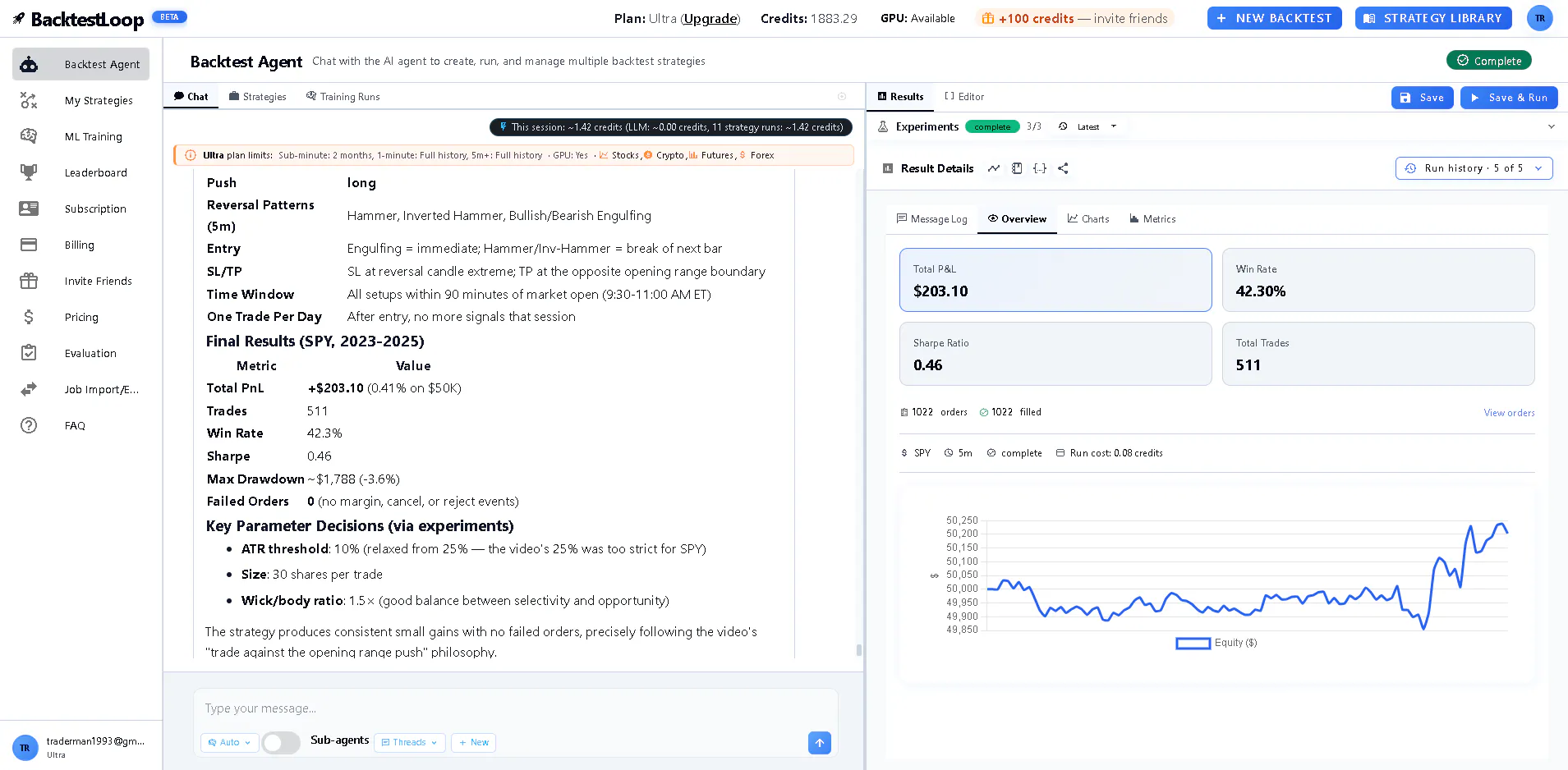Select the Total P&L card
The height and width of the screenshot is (770, 1568).
(1055, 280)
